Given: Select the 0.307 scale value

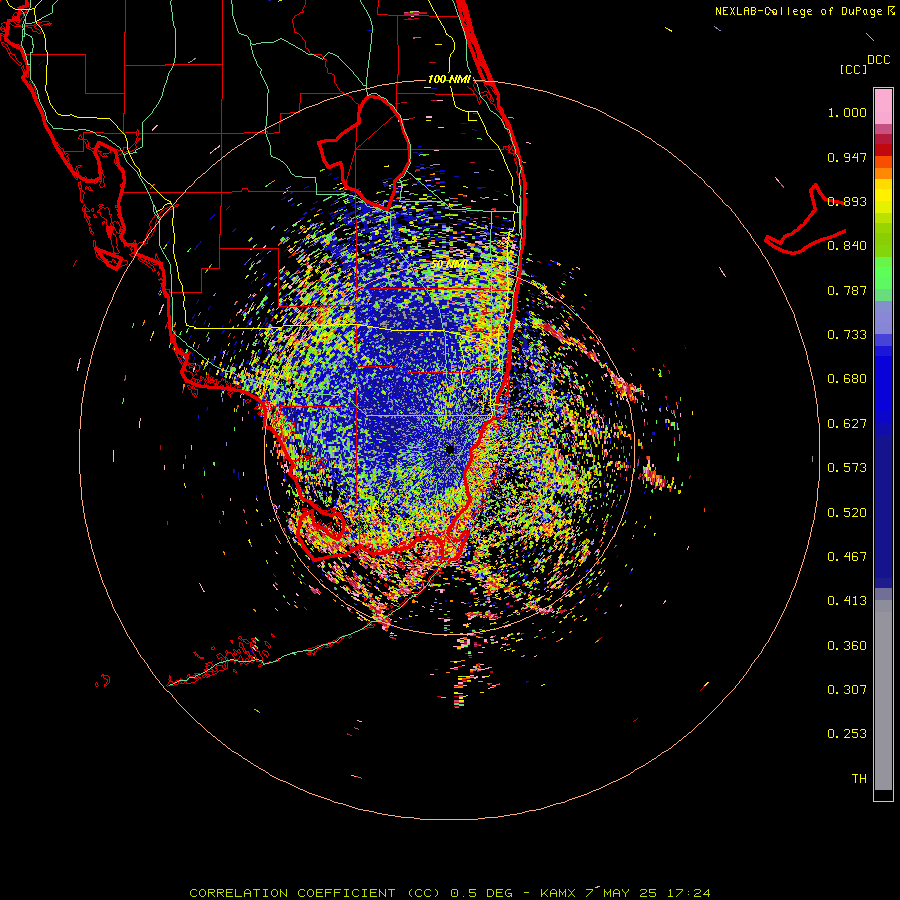Looking at the screenshot, I should (x=847, y=690).
